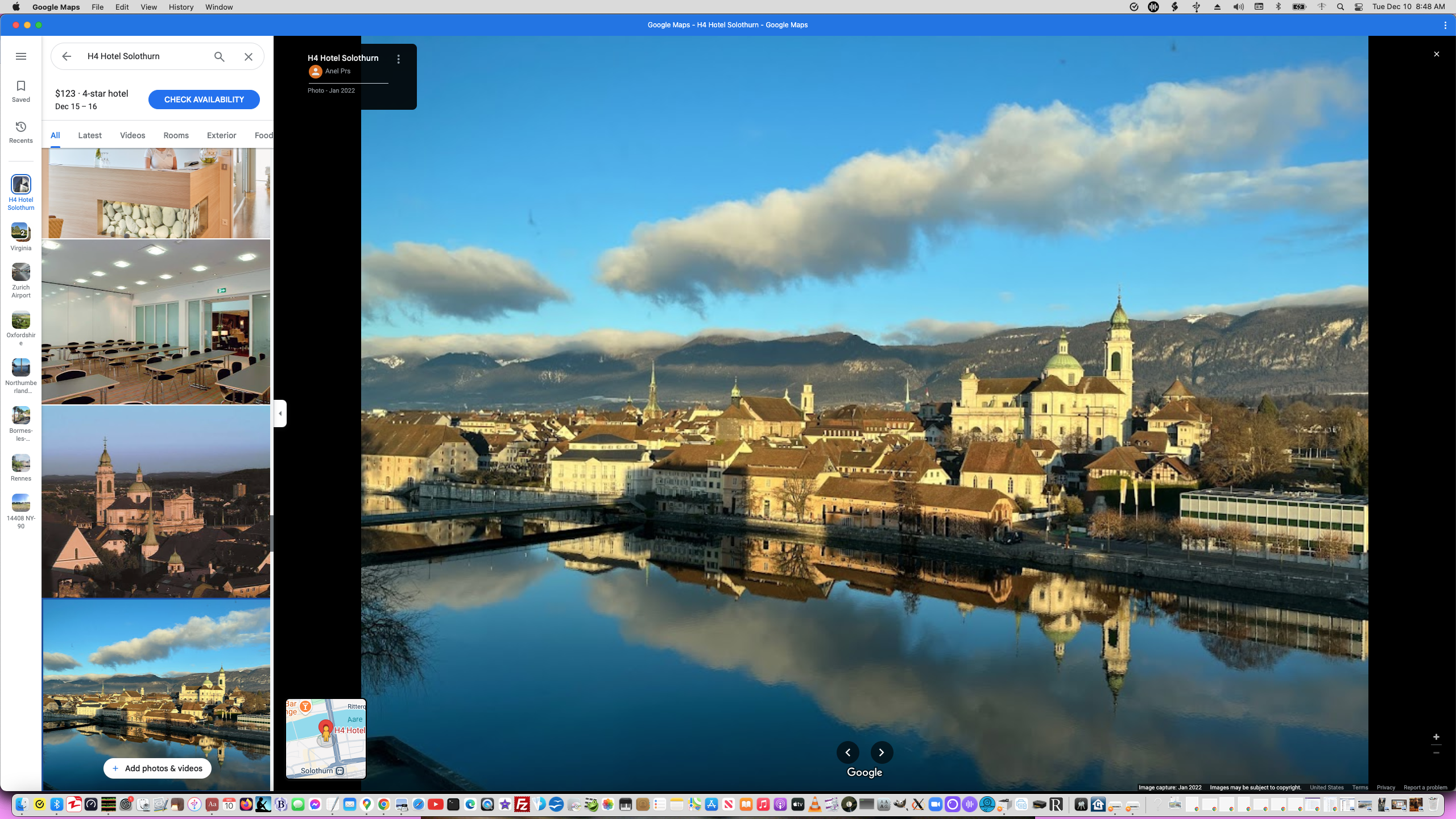Screen dimensions: 1456x819
Task: Open the cathedral at dusk thumbnail
Action: click(156, 502)
